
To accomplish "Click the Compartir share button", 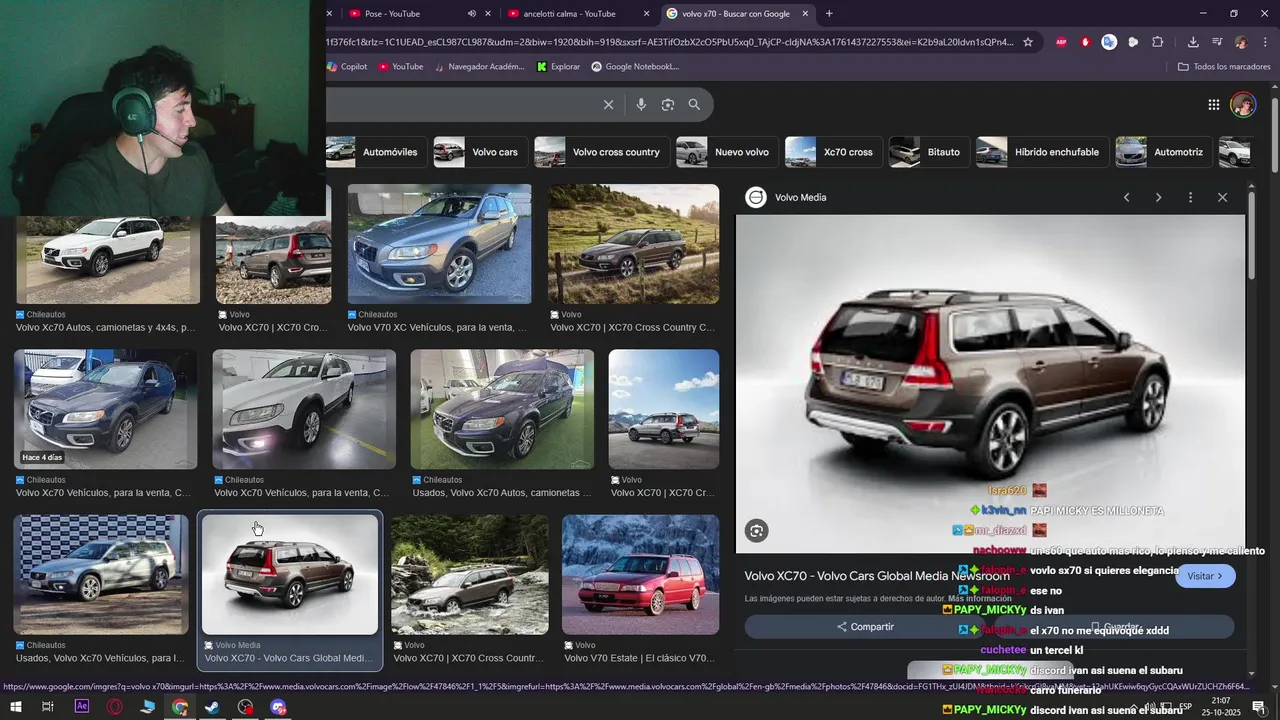I will coord(866,627).
